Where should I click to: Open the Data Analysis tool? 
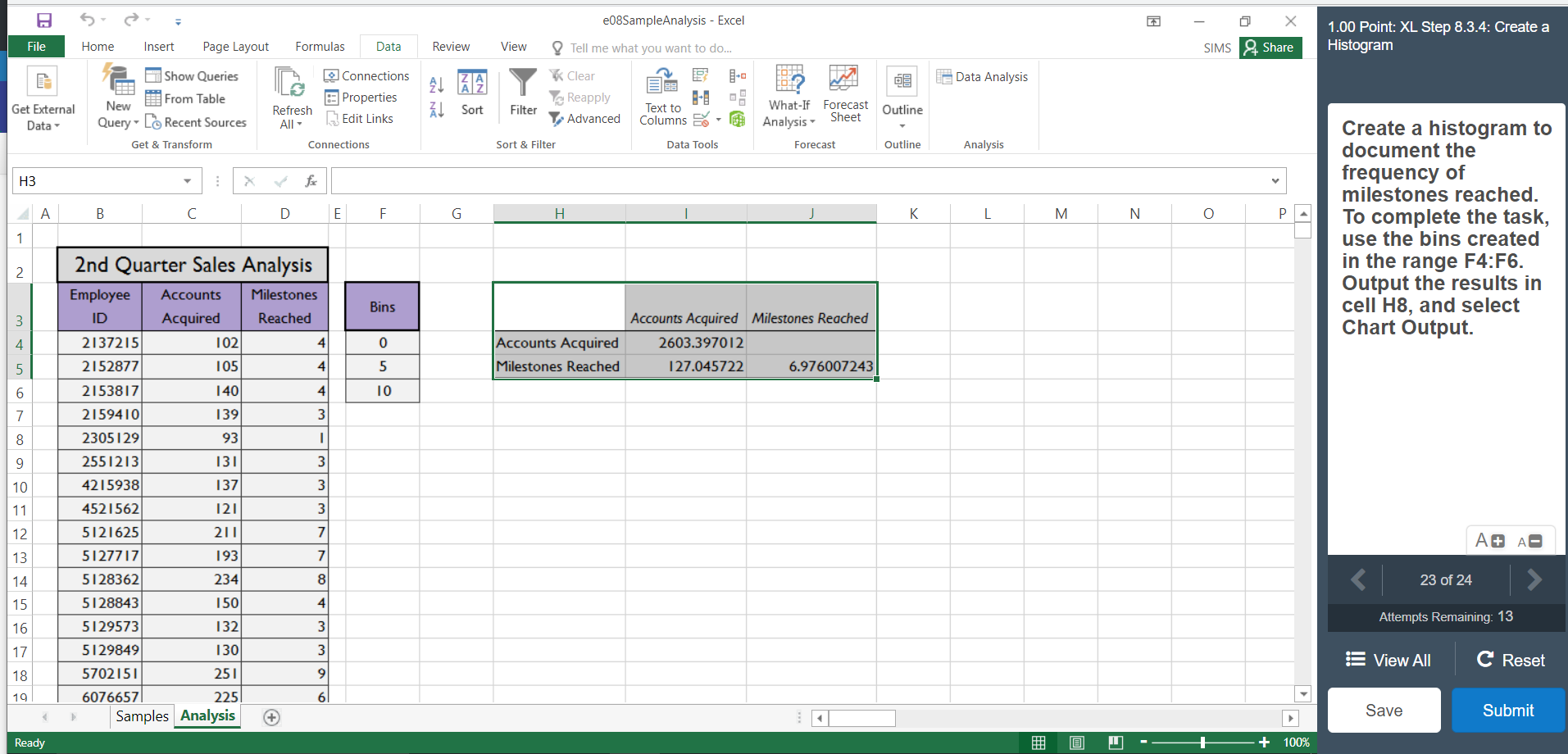tap(983, 76)
